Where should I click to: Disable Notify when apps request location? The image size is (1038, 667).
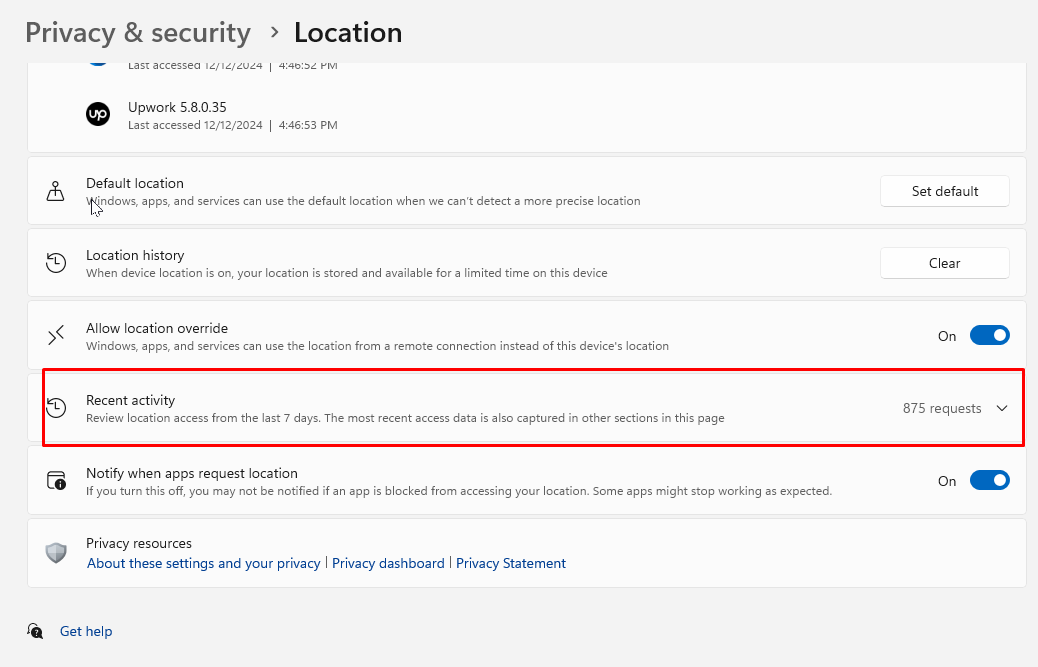pos(990,481)
